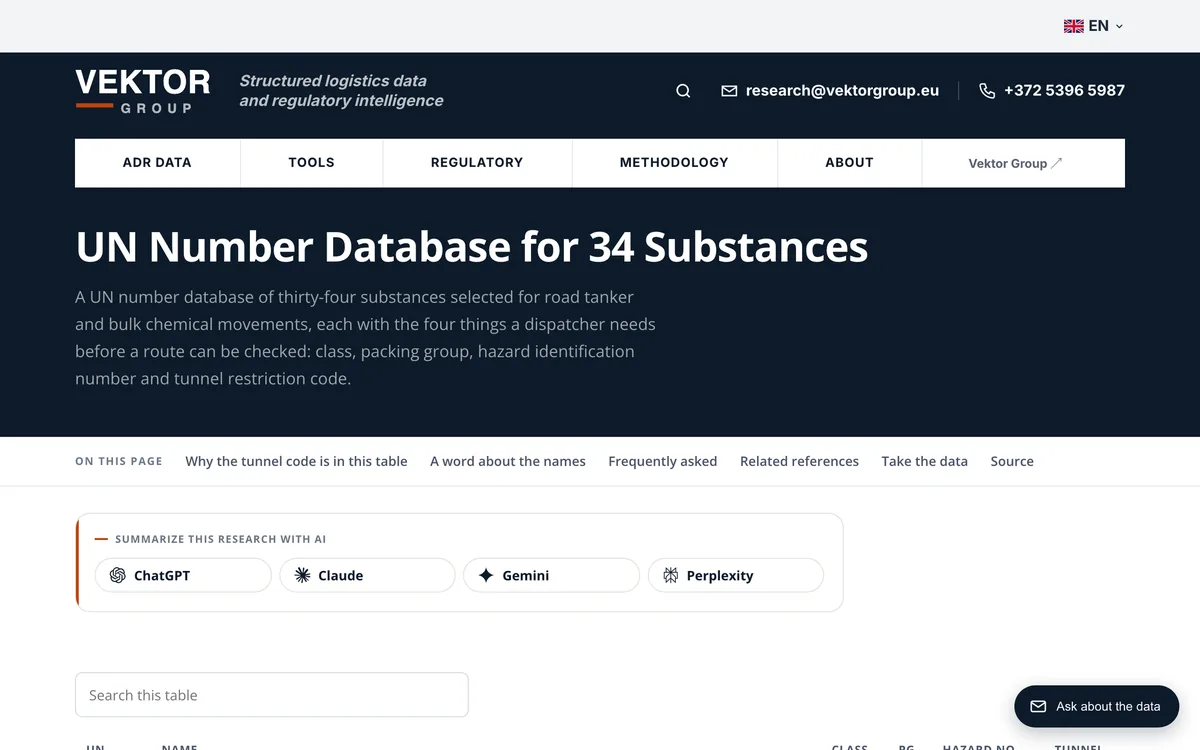Viewport: 1200px width, 750px height.
Task: Call +372 5396 5987 link
Action: [x=1064, y=90]
